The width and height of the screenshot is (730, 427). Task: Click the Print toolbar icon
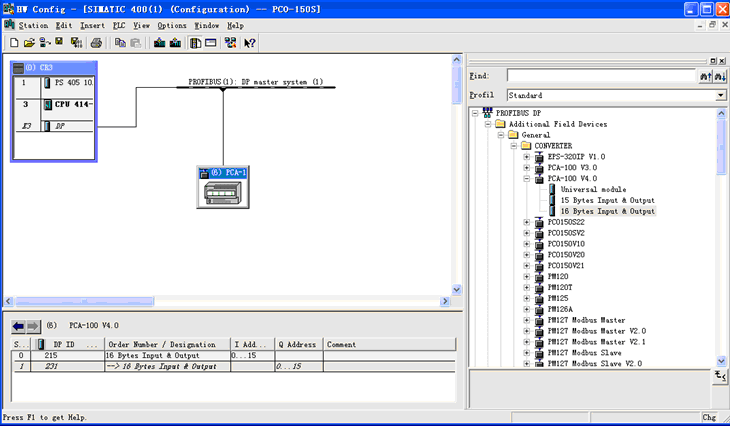coord(96,43)
